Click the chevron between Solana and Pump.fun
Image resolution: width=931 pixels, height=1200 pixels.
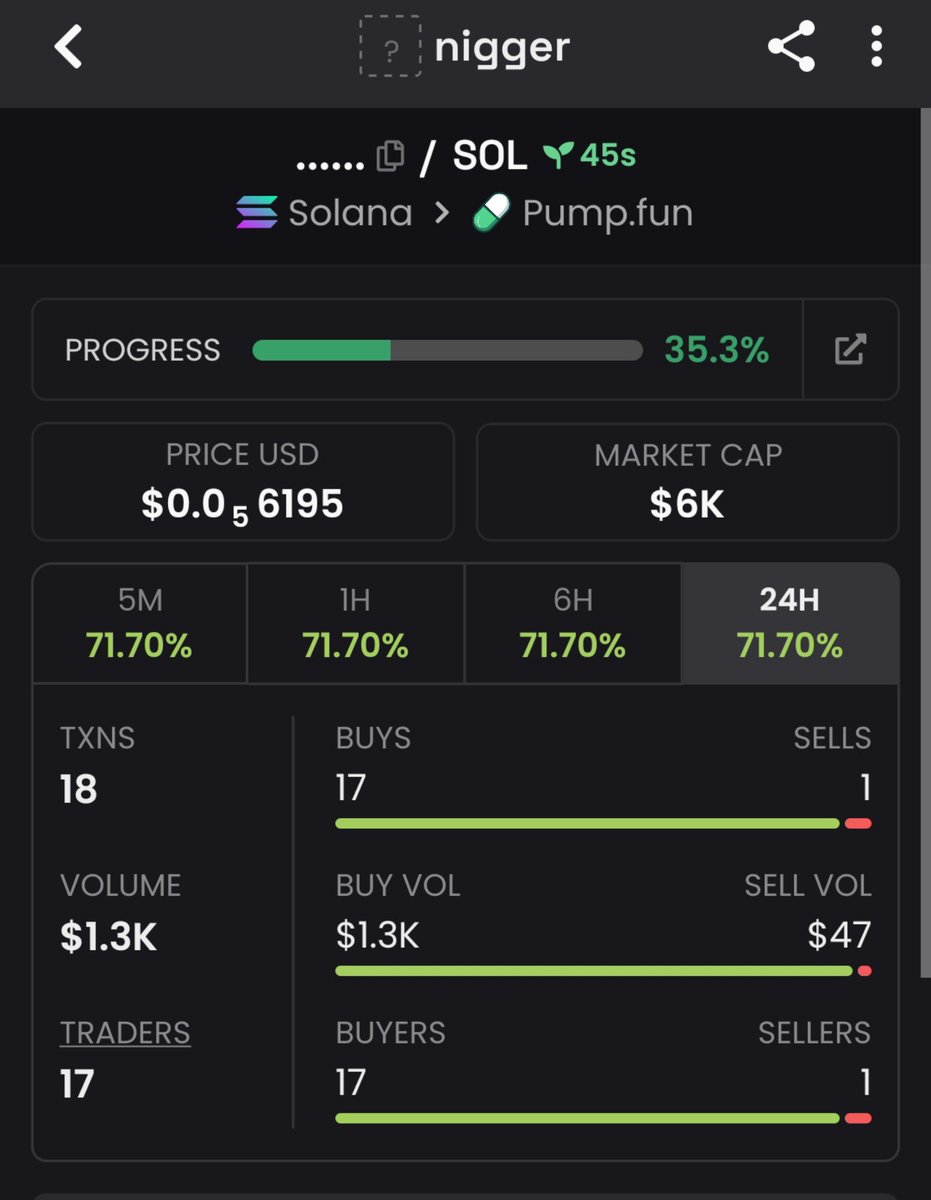click(441, 213)
